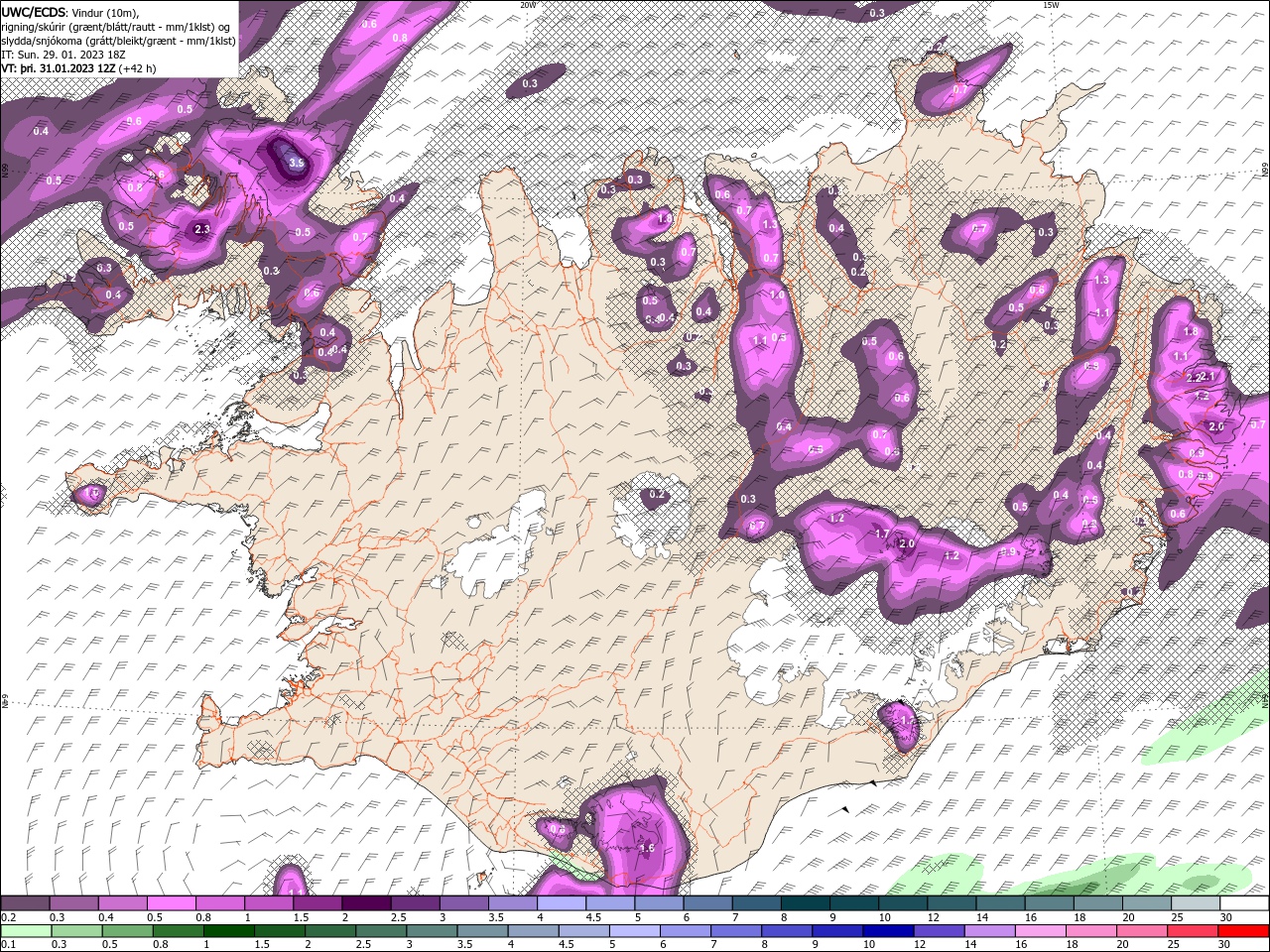Pick pink rain-legend swatch between 16 and 18
Image resolution: width=1270 pixels, height=952 pixels.
click(1041, 931)
